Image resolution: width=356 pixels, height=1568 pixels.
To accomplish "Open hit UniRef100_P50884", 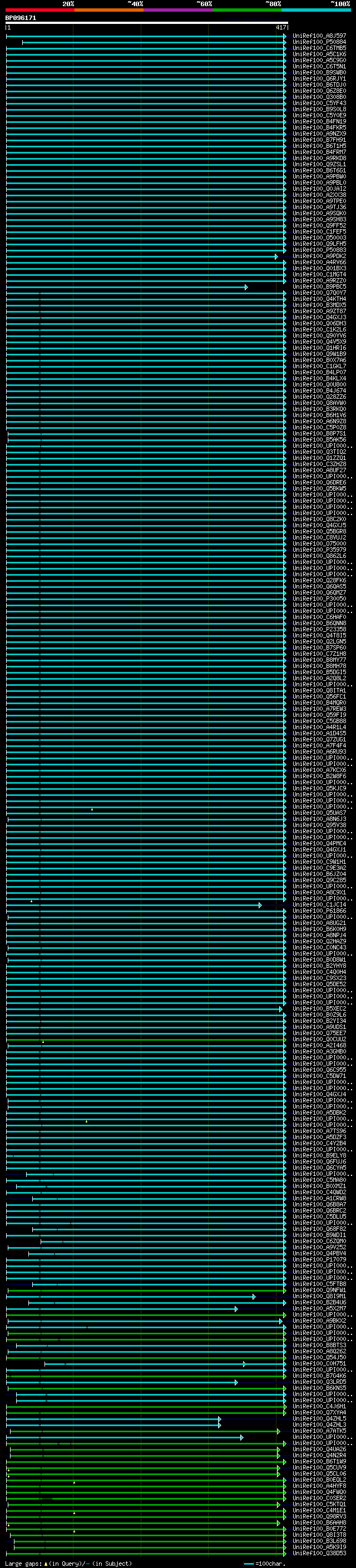I will 319,42.
